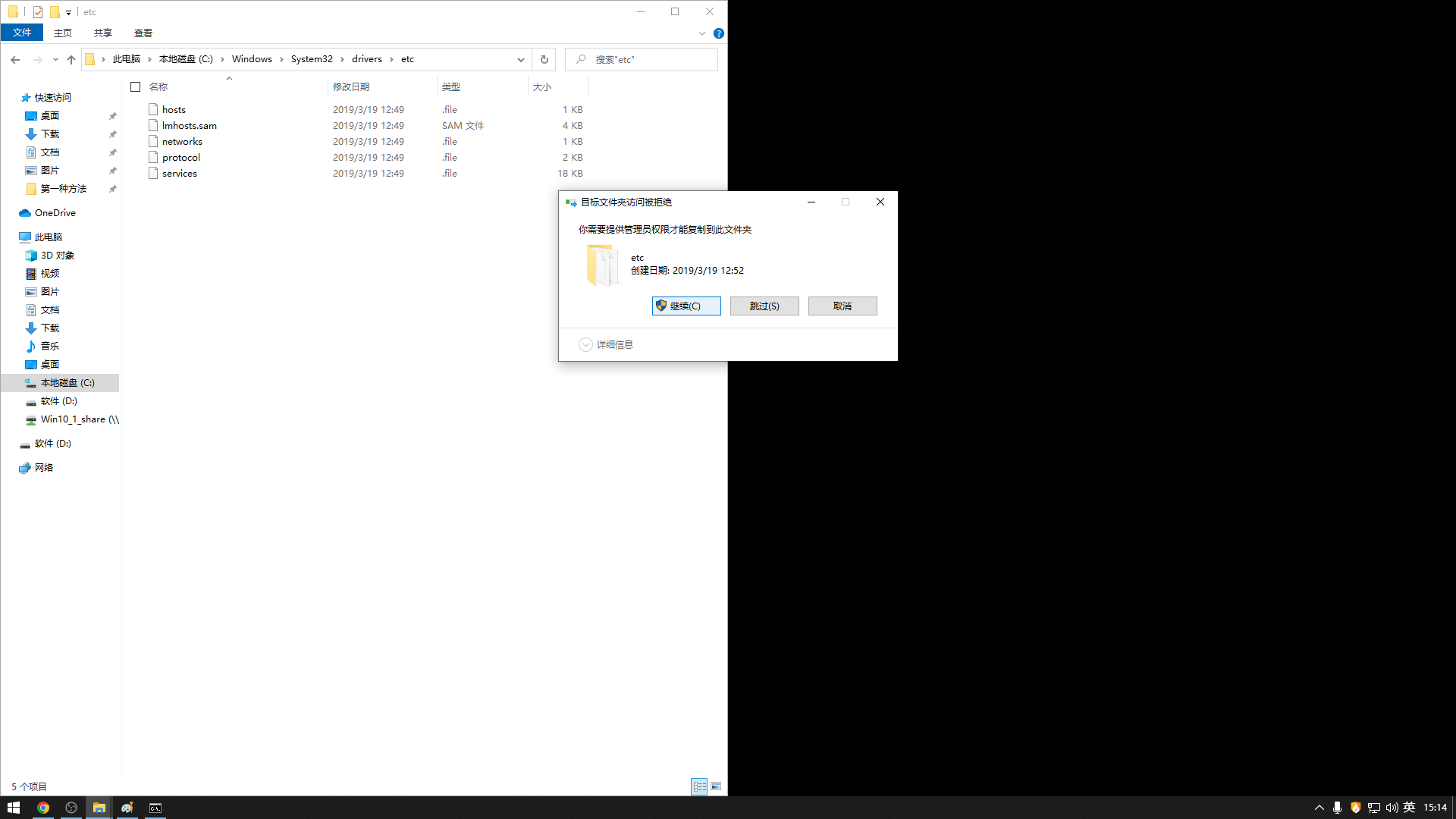Click the Back navigation arrow
Screen dimensions: 1456x819
pos(15,59)
